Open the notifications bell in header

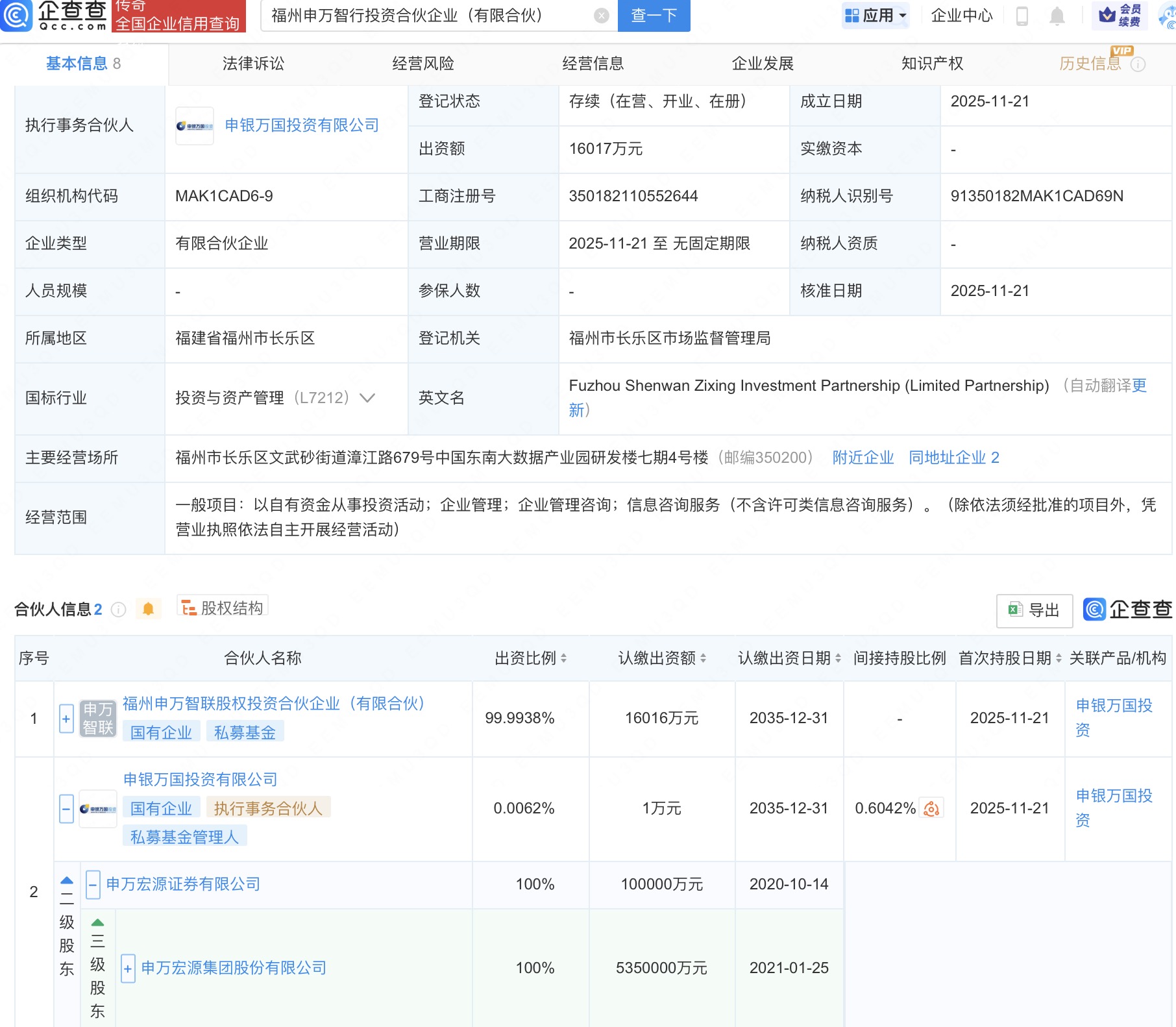coord(1057,16)
